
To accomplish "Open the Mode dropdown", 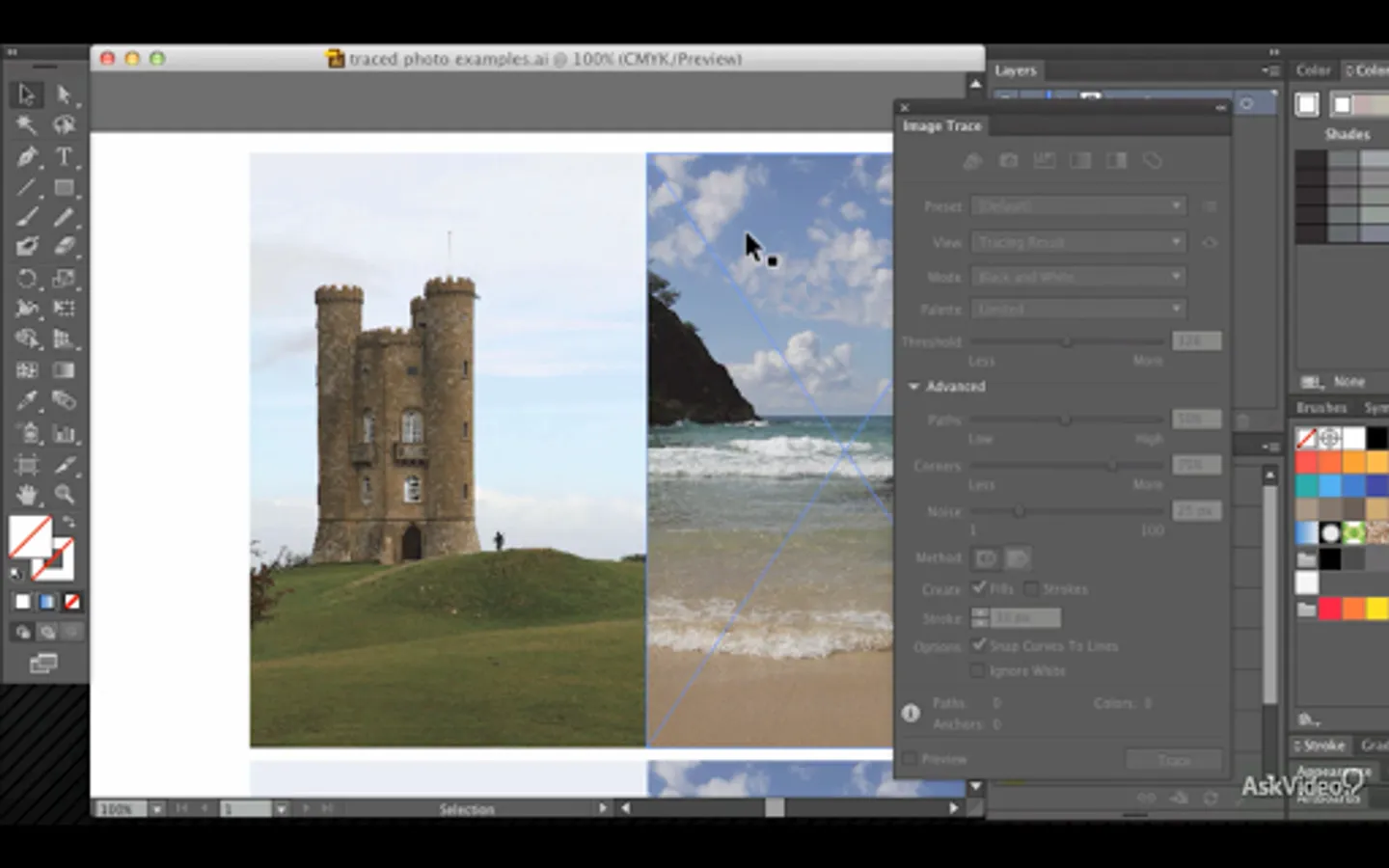I will [x=1077, y=277].
